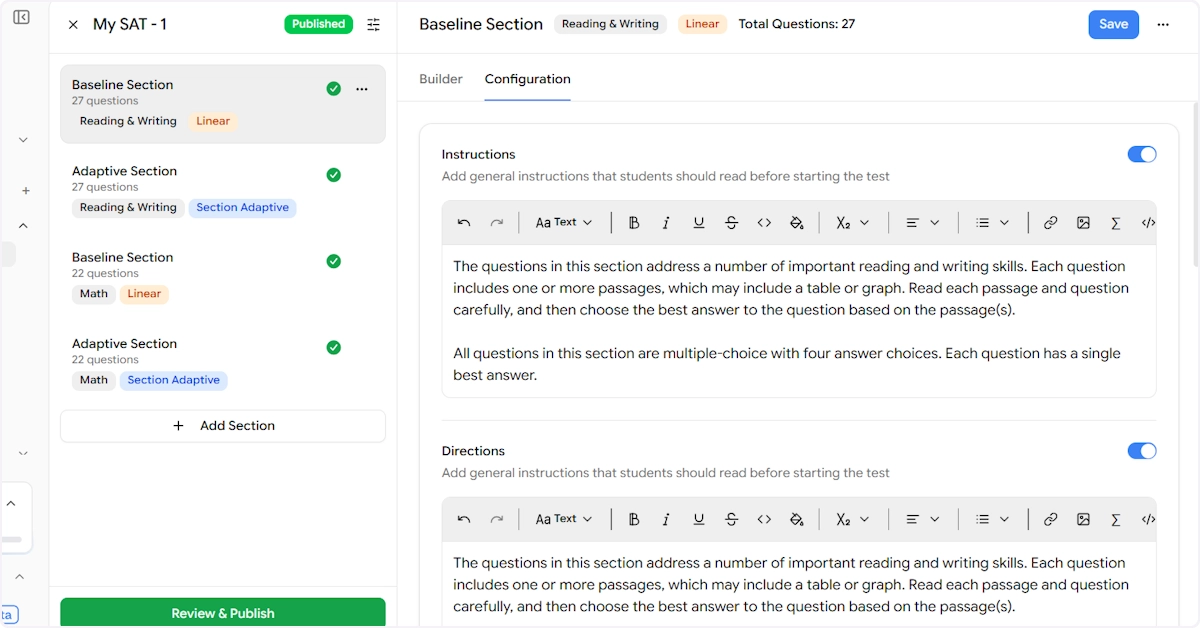The width and height of the screenshot is (1200, 628).
Task: Select the Configuration tab
Action: 527,79
